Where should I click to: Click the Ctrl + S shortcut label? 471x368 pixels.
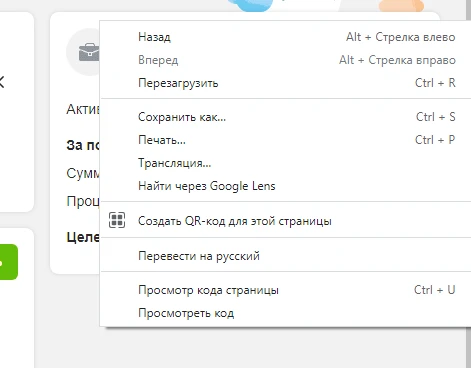[435, 117]
